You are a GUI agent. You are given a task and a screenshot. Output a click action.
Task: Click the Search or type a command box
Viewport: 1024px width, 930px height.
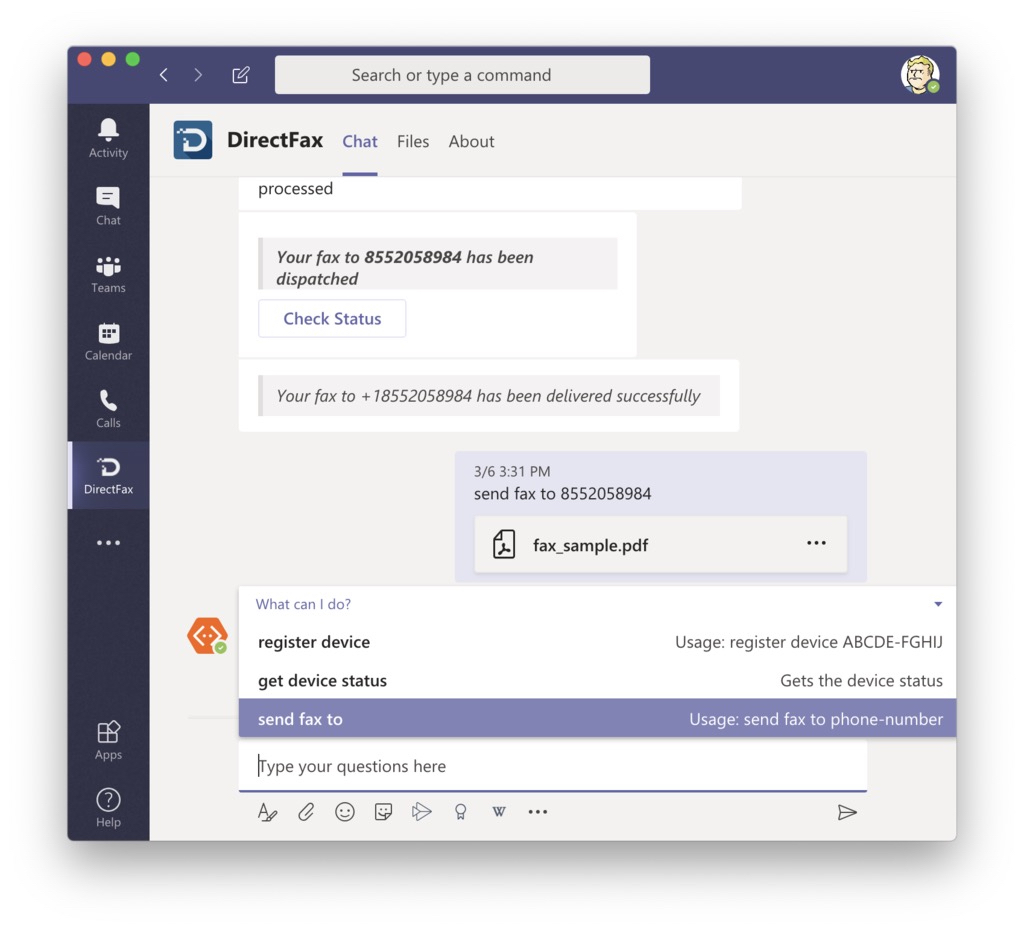462,75
